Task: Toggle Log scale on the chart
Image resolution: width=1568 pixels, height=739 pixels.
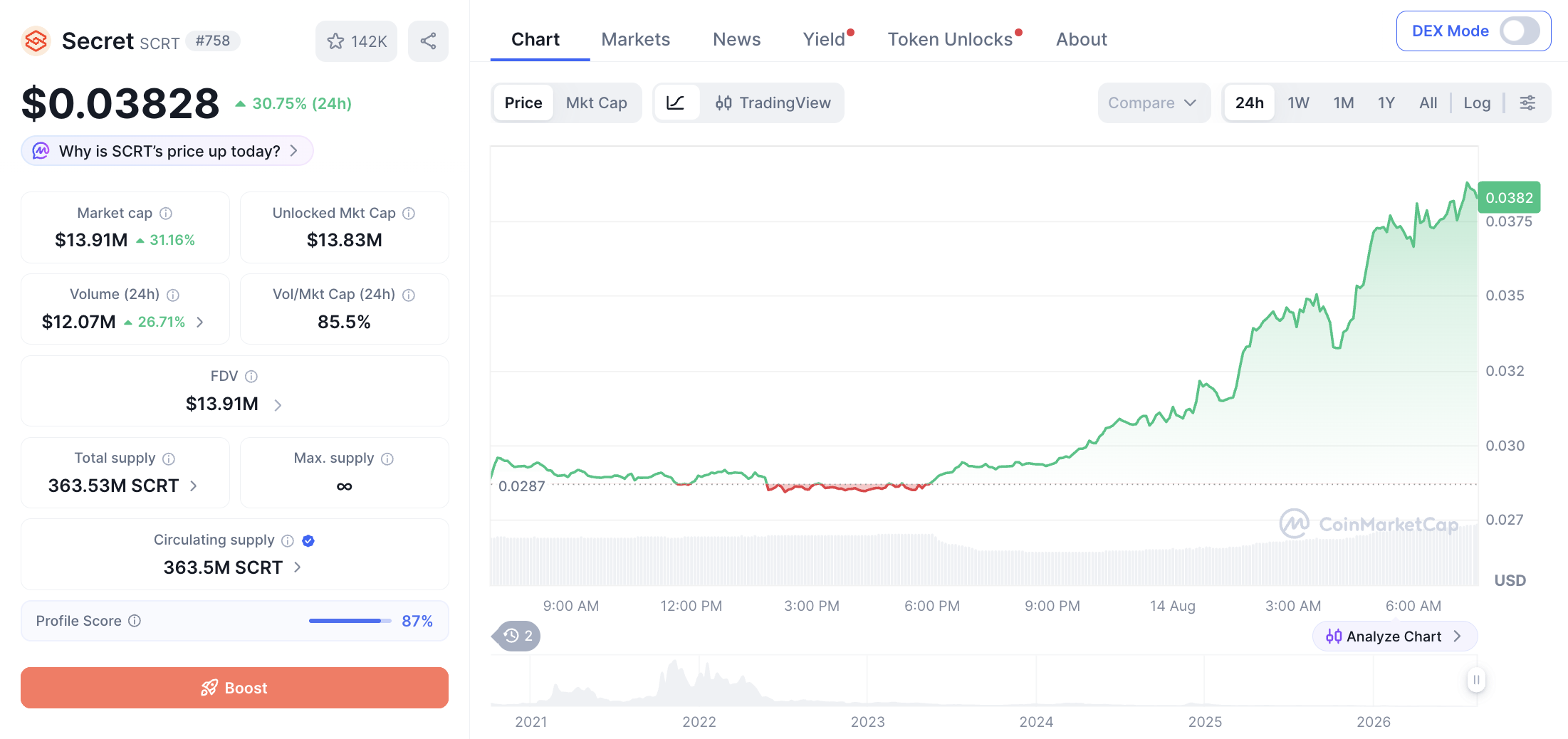Action: [1477, 103]
